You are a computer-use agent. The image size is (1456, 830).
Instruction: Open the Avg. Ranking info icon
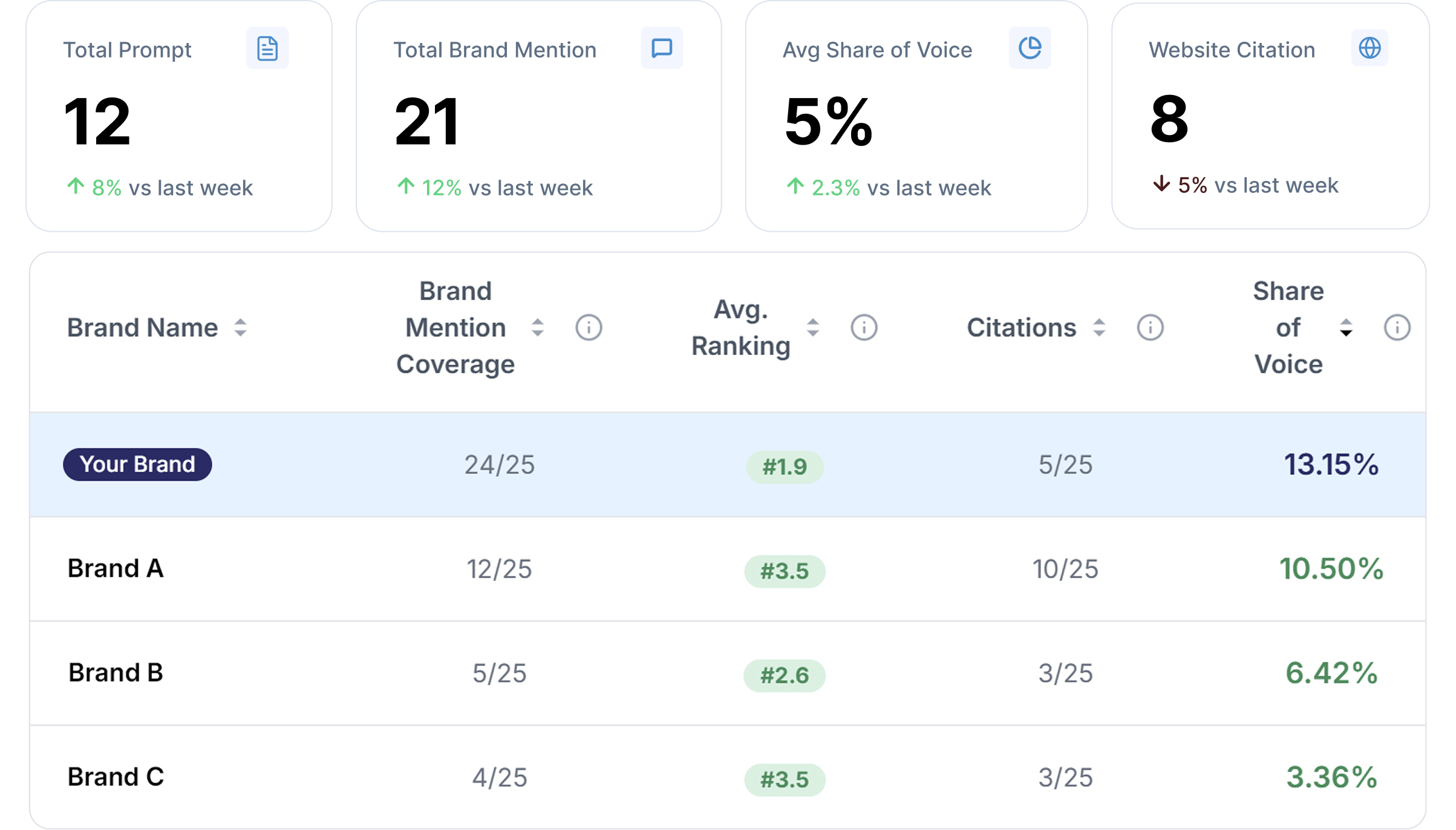(864, 328)
